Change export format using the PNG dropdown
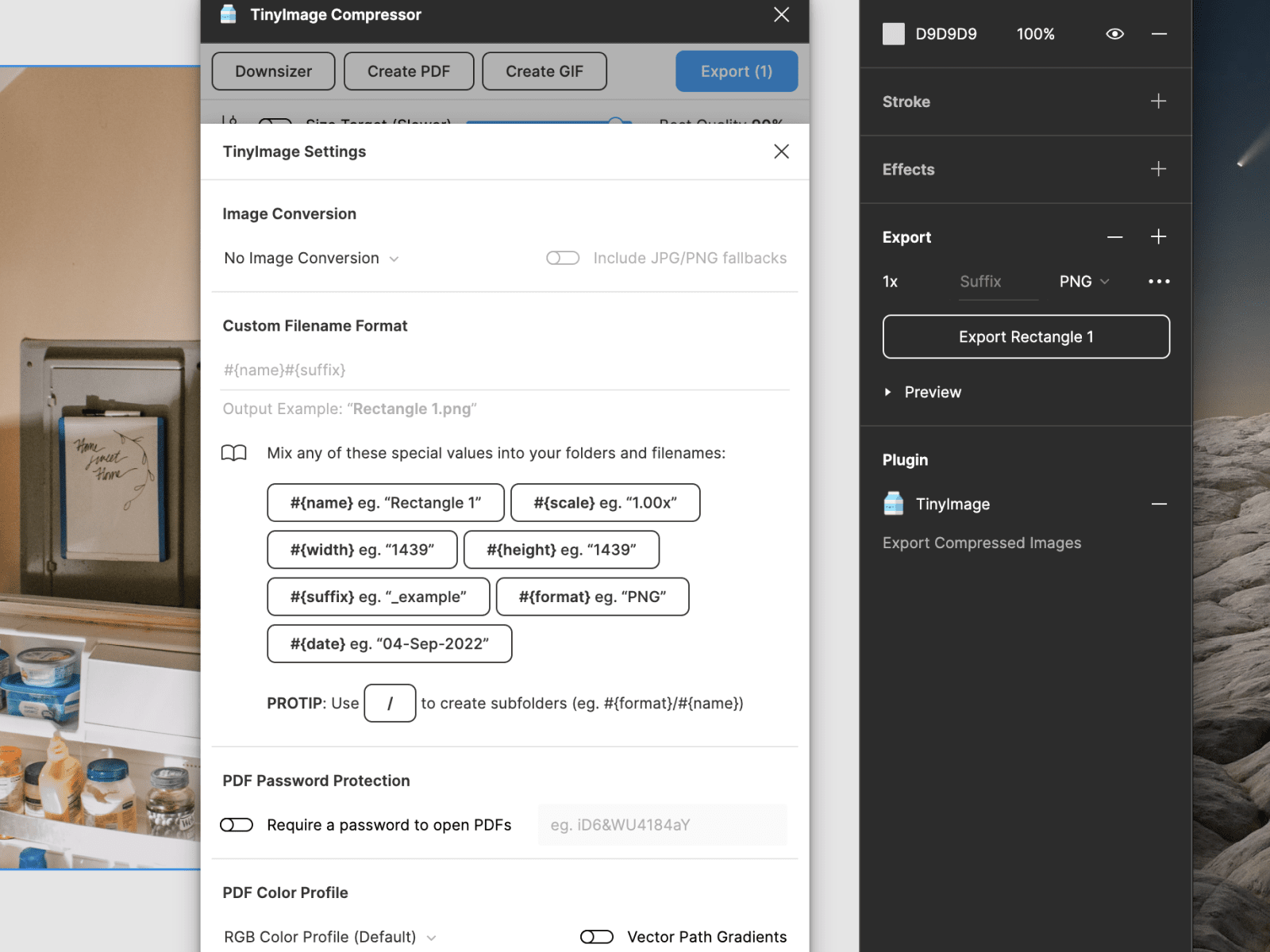Screen dimensions: 1270x952 (x=1083, y=281)
